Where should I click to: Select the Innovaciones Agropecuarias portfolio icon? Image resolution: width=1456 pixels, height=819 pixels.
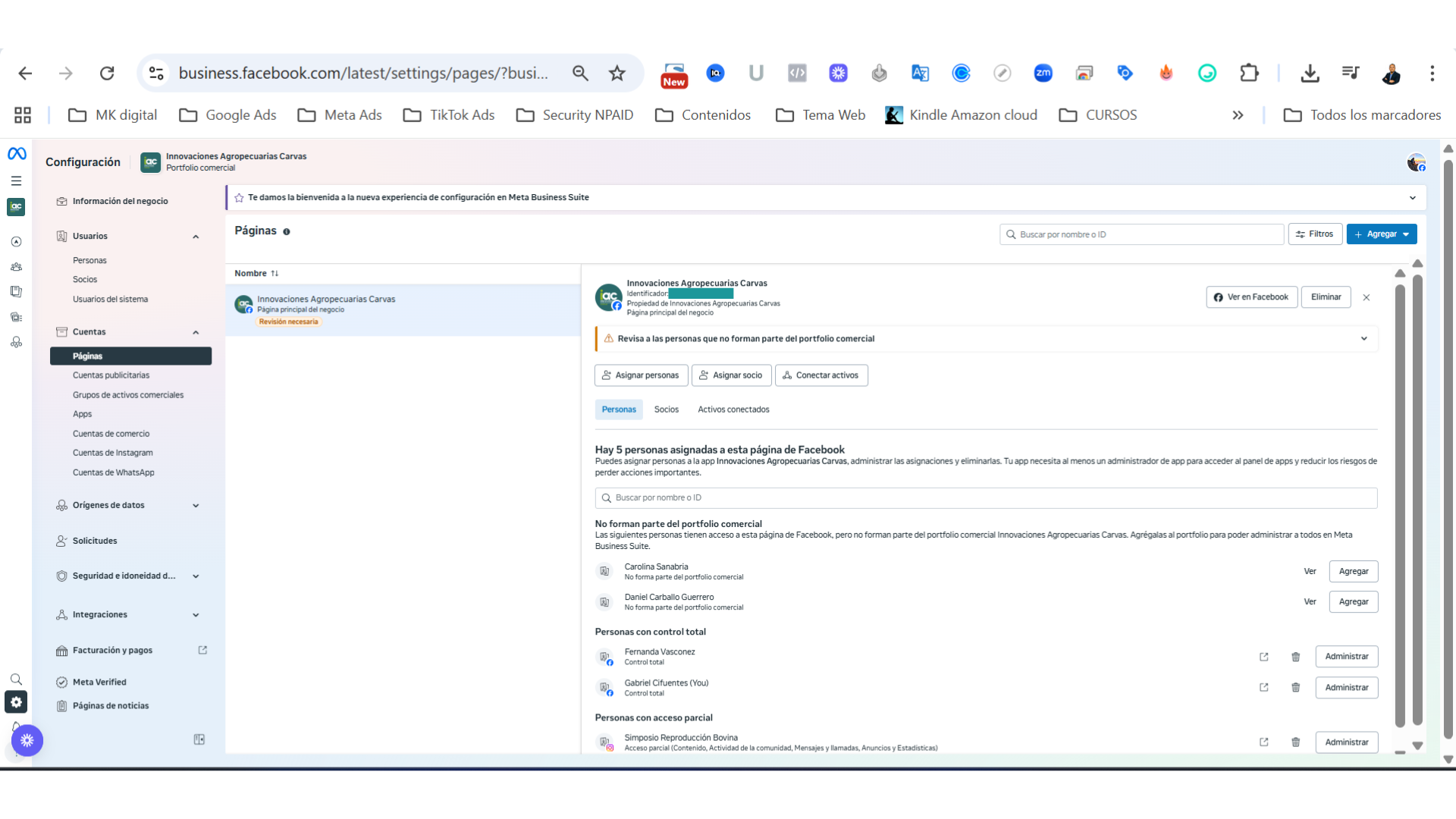tap(16, 206)
